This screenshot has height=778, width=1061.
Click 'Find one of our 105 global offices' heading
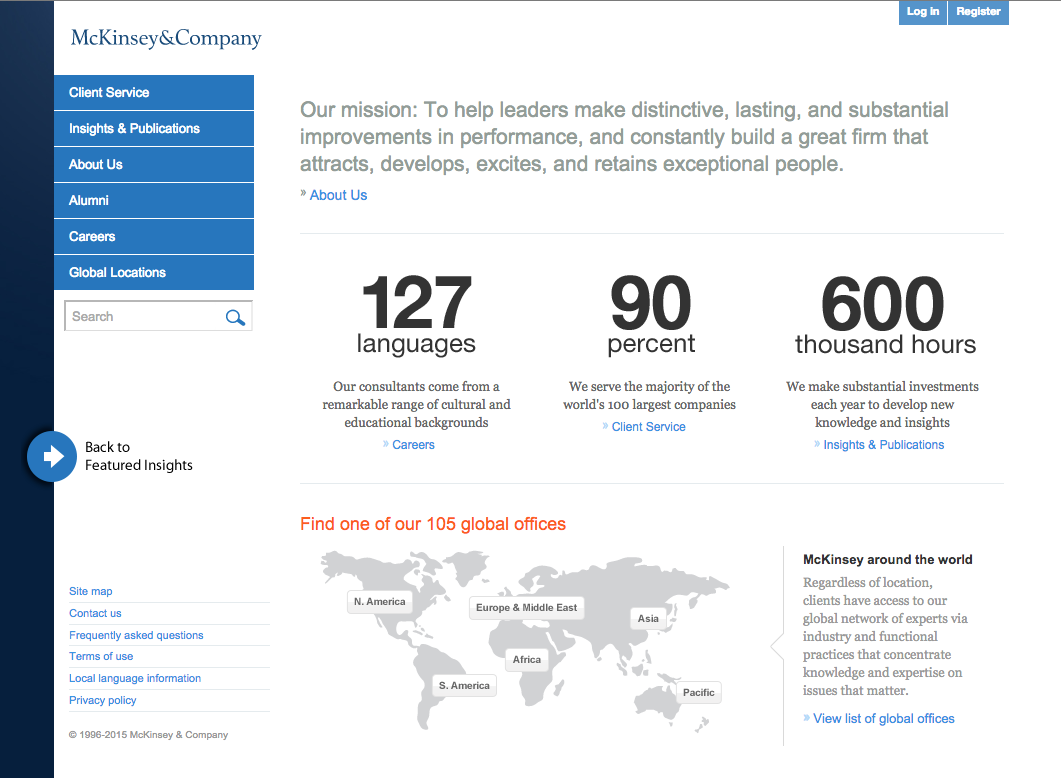(433, 524)
